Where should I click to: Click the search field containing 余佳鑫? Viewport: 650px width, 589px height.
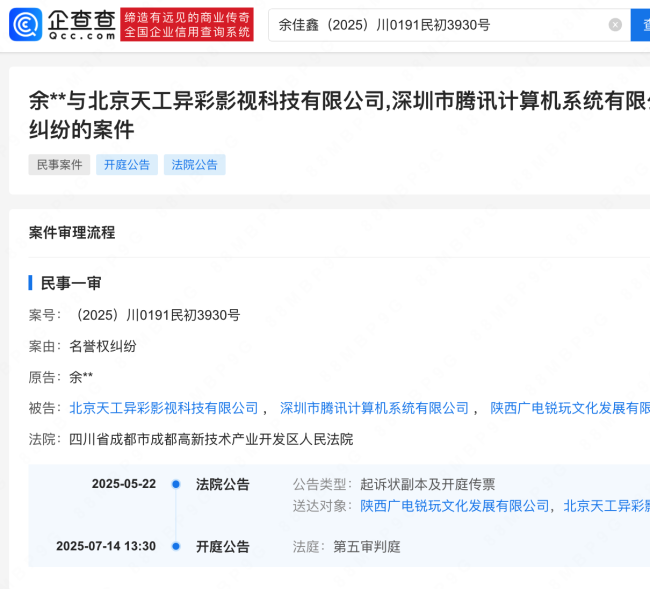(440, 24)
